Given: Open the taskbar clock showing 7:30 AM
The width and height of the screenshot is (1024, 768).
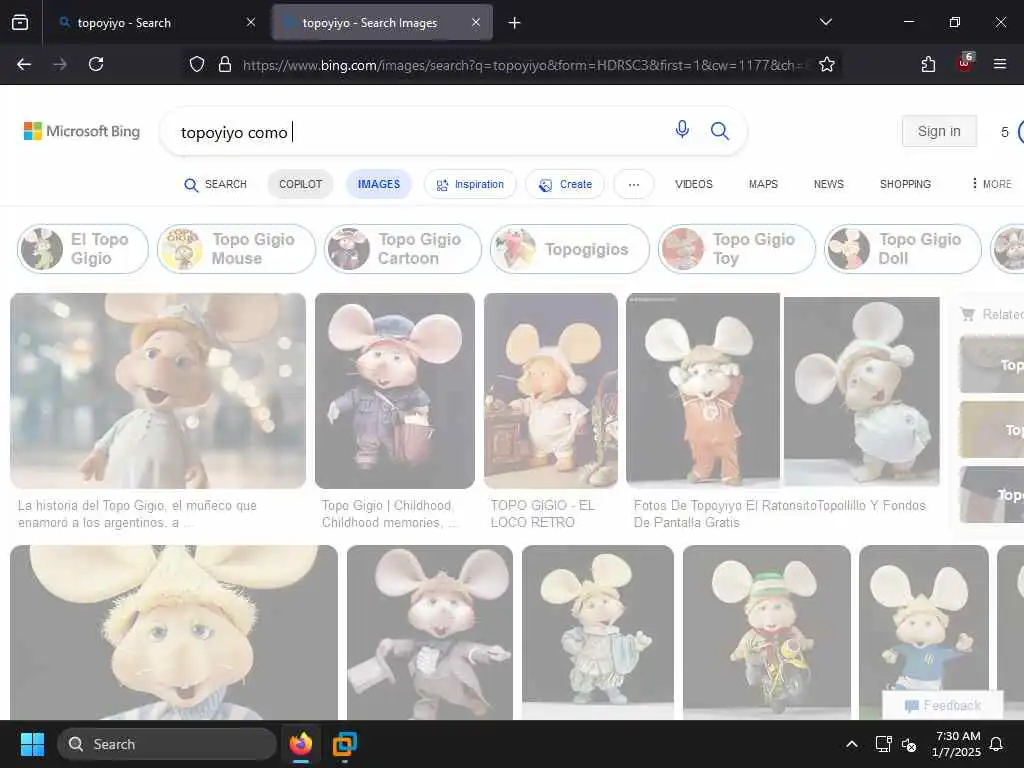Looking at the screenshot, I should (957, 744).
